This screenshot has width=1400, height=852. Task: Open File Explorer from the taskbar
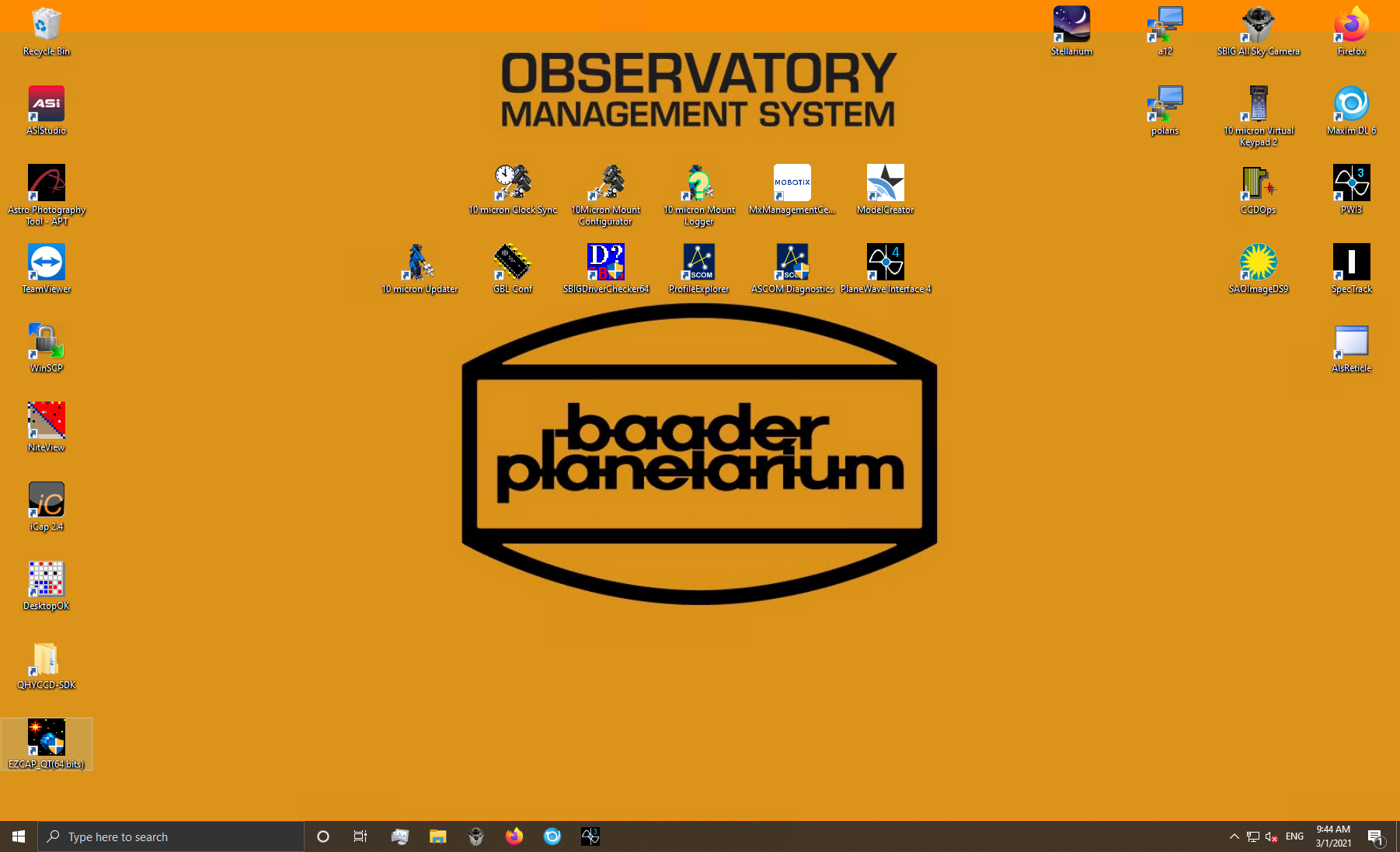[x=438, y=836]
